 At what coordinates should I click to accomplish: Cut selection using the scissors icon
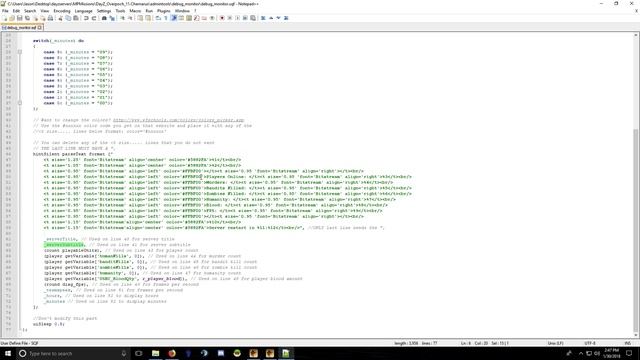click(x=60, y=18)
